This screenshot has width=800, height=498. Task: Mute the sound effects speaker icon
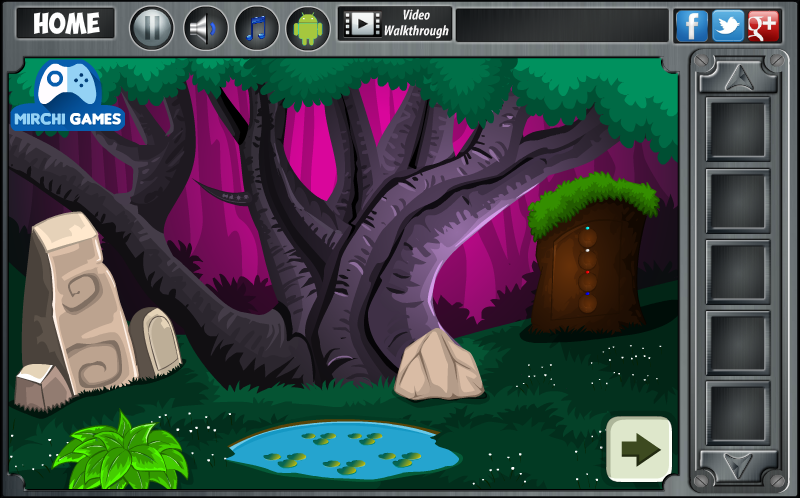[x=206, y=28]
